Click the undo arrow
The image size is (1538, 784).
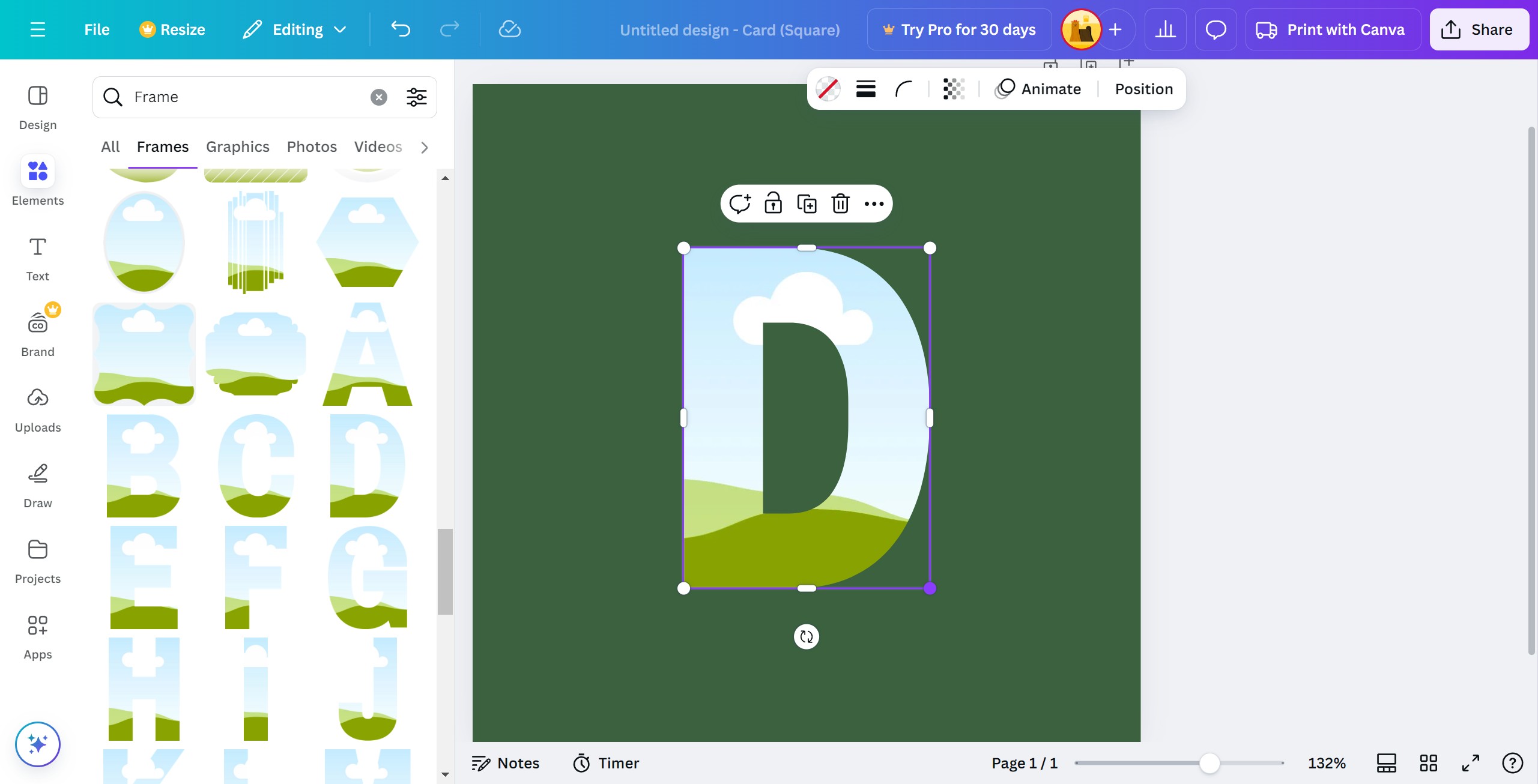coord(401,29)
